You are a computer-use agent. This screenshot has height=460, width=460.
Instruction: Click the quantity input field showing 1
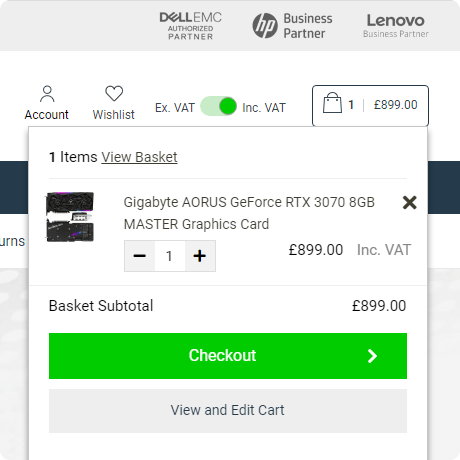[x=170, y=256]
